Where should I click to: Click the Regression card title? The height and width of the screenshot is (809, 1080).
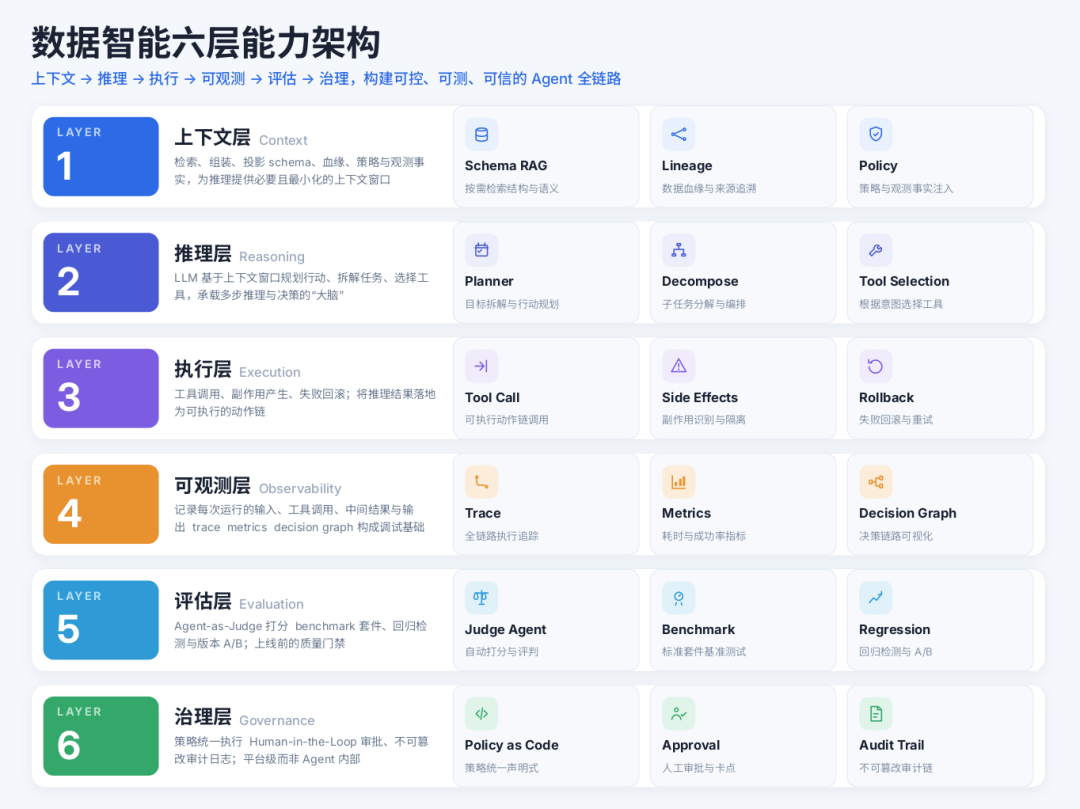[894, 629]
